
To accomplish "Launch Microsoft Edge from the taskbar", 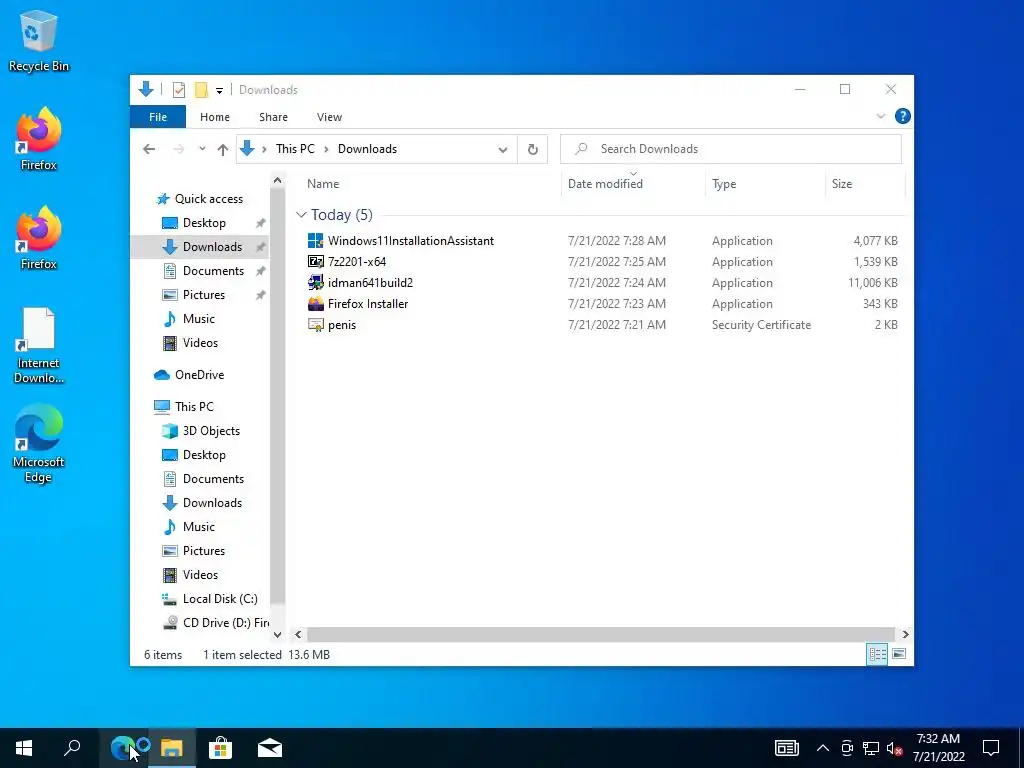I will coord(123,748).
